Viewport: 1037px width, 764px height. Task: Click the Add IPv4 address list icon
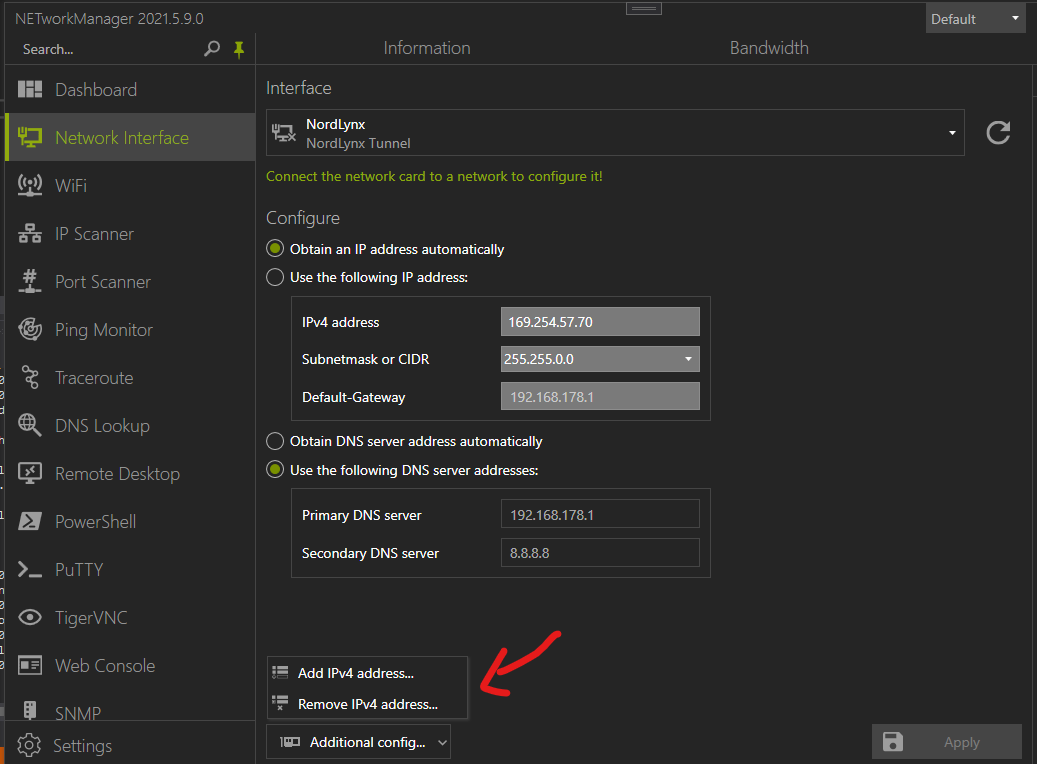pos(280,673)
